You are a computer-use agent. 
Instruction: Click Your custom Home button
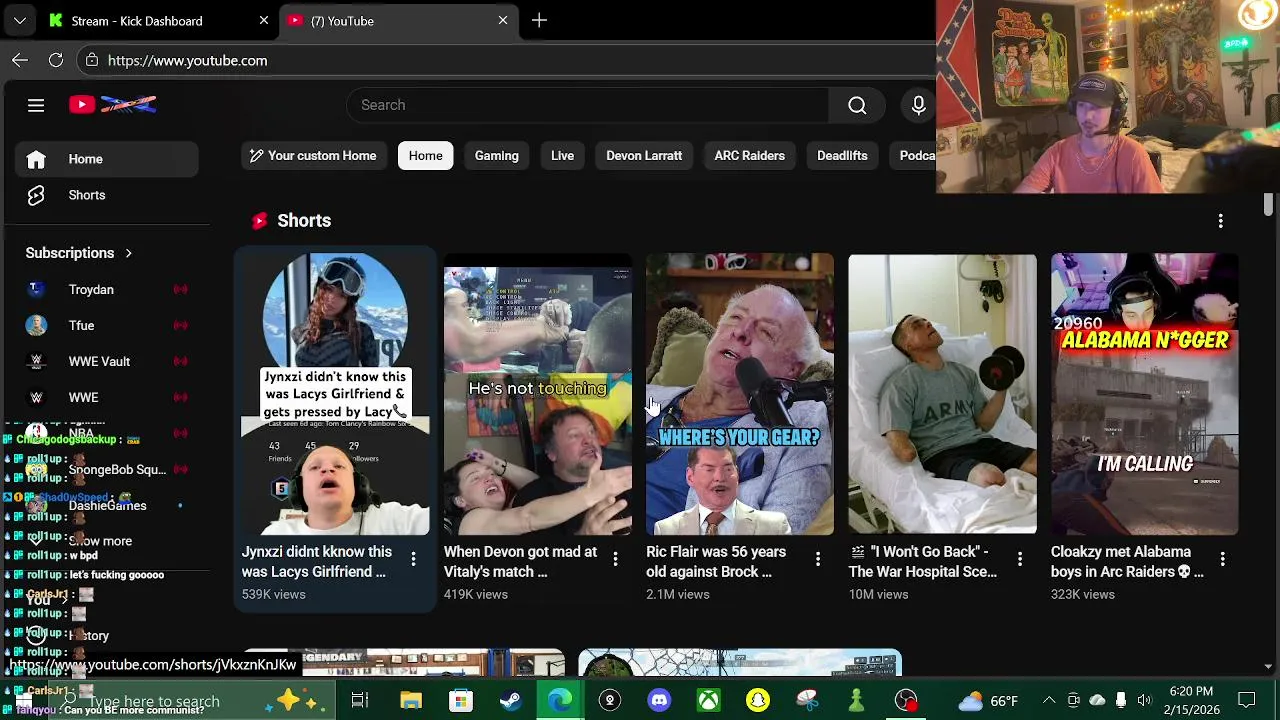coord(313,155)
